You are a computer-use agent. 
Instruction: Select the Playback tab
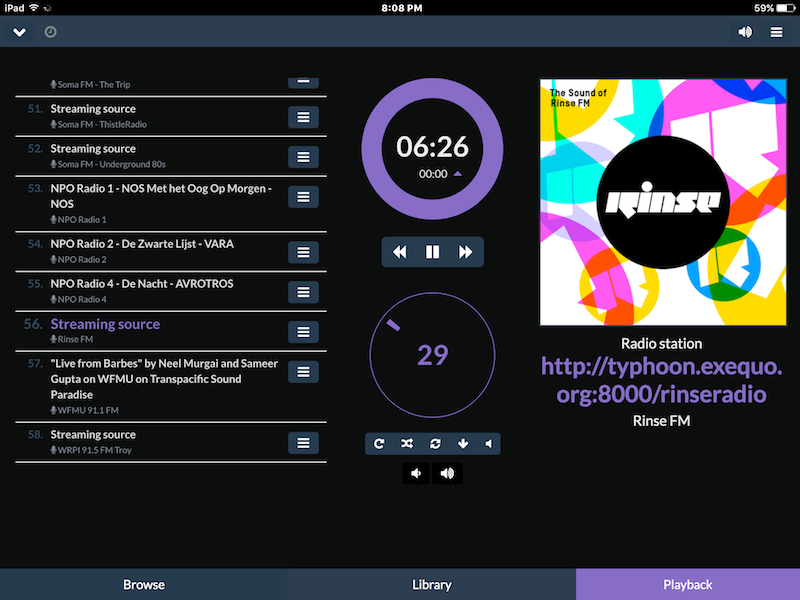(x=688, y=584)
